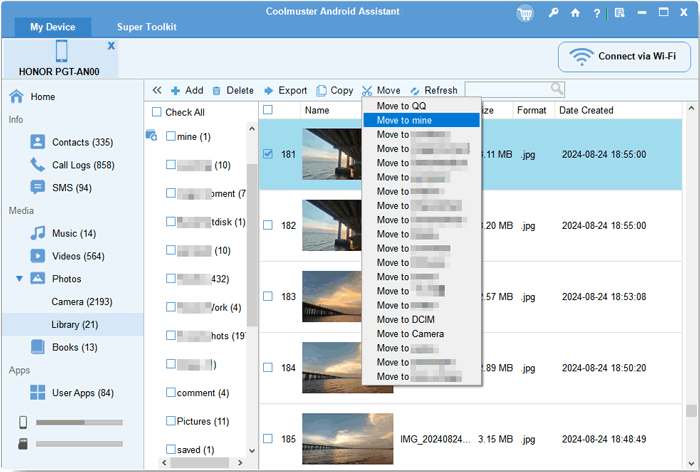Screen dimensions: 700x472
Task: Click the question mark help icon
Action: click(x=595, y=13)
